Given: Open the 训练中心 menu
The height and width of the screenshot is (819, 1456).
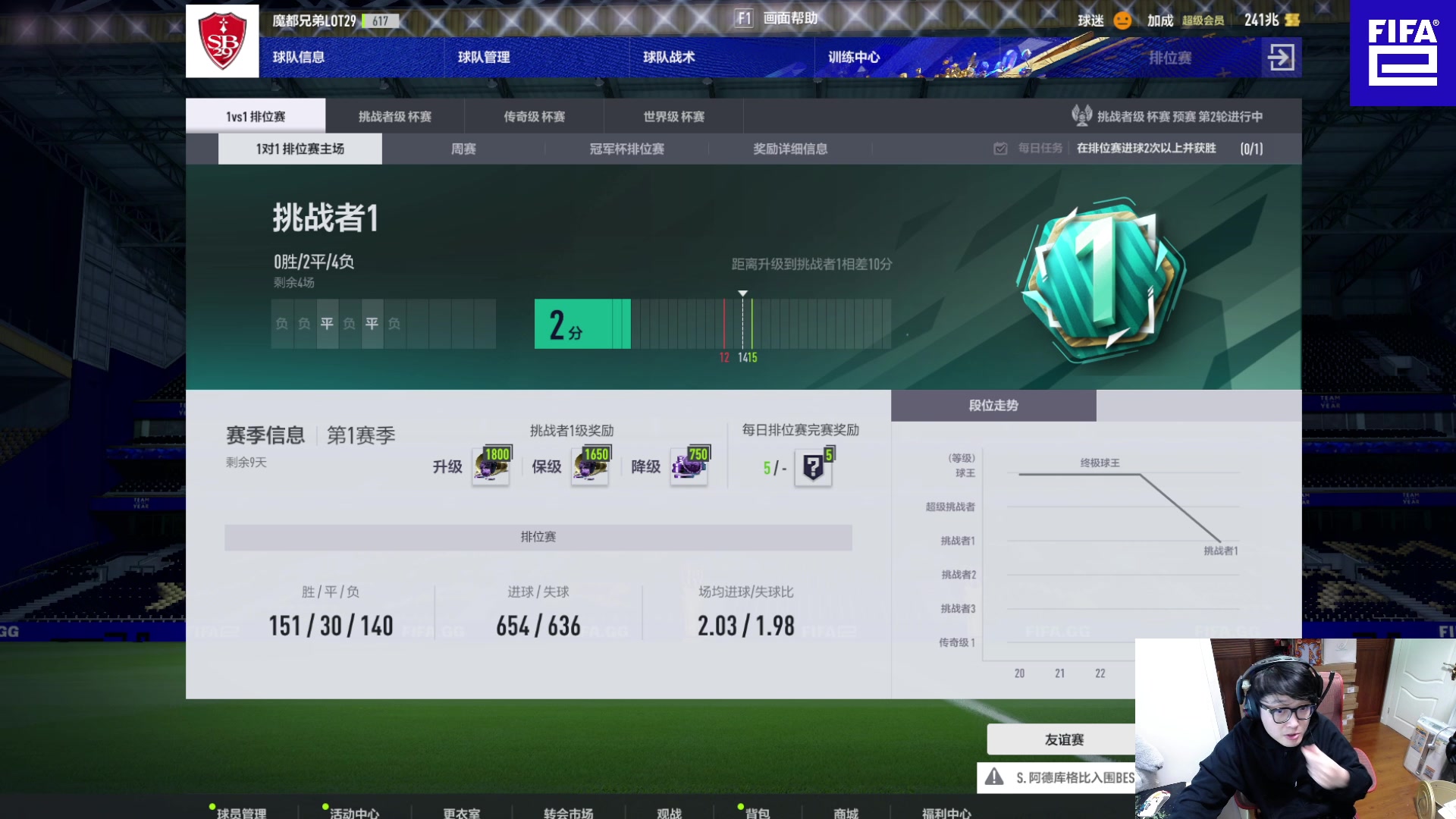Looking at the screenshot, I should 854,57.
